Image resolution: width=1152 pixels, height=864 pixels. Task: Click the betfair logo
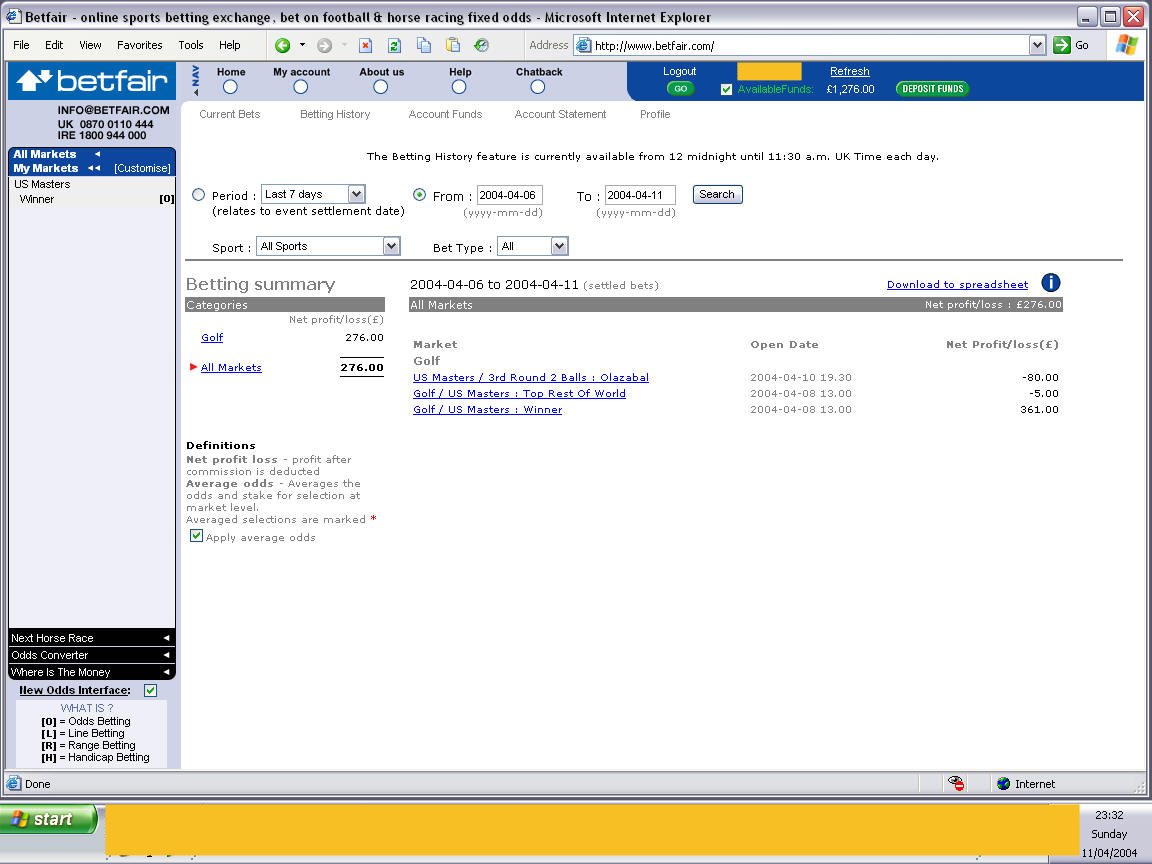(x=93, y=81)
